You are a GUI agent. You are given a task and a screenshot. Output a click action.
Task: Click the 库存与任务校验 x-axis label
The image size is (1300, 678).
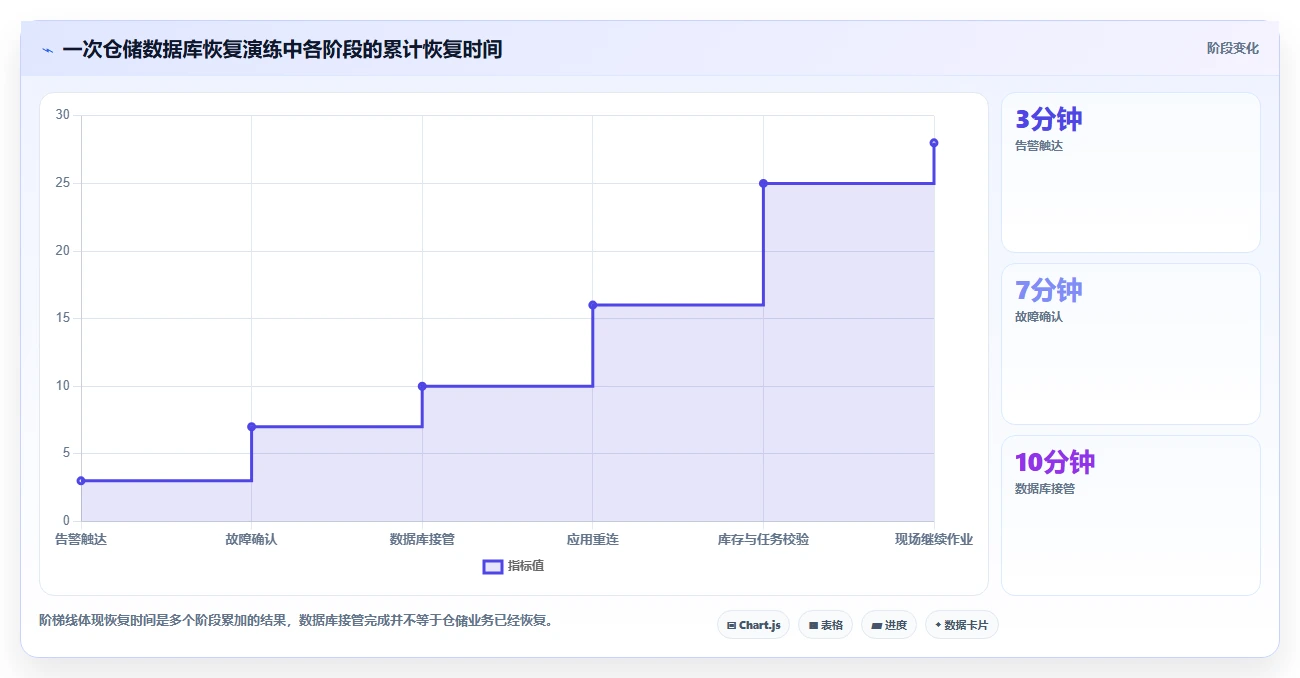tap(763, 539)
